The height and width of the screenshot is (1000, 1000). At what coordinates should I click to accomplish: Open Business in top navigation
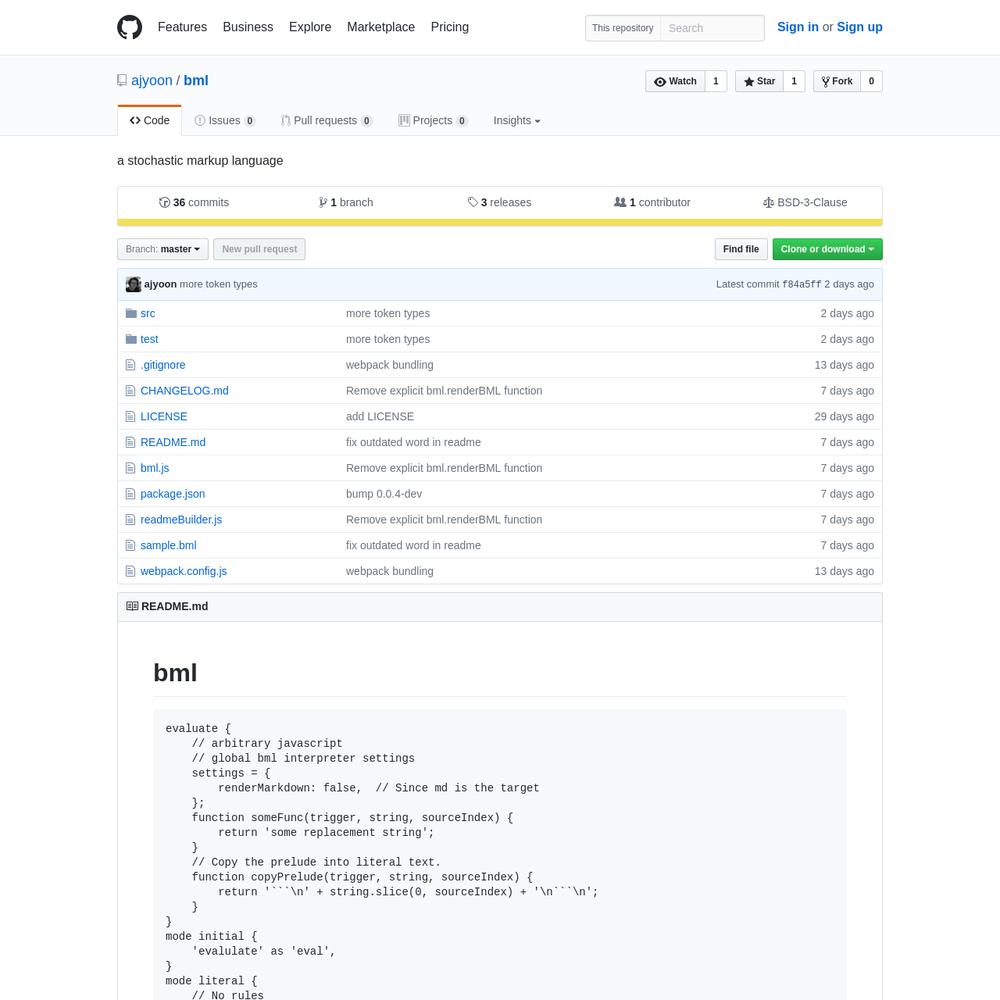(248, 27)
